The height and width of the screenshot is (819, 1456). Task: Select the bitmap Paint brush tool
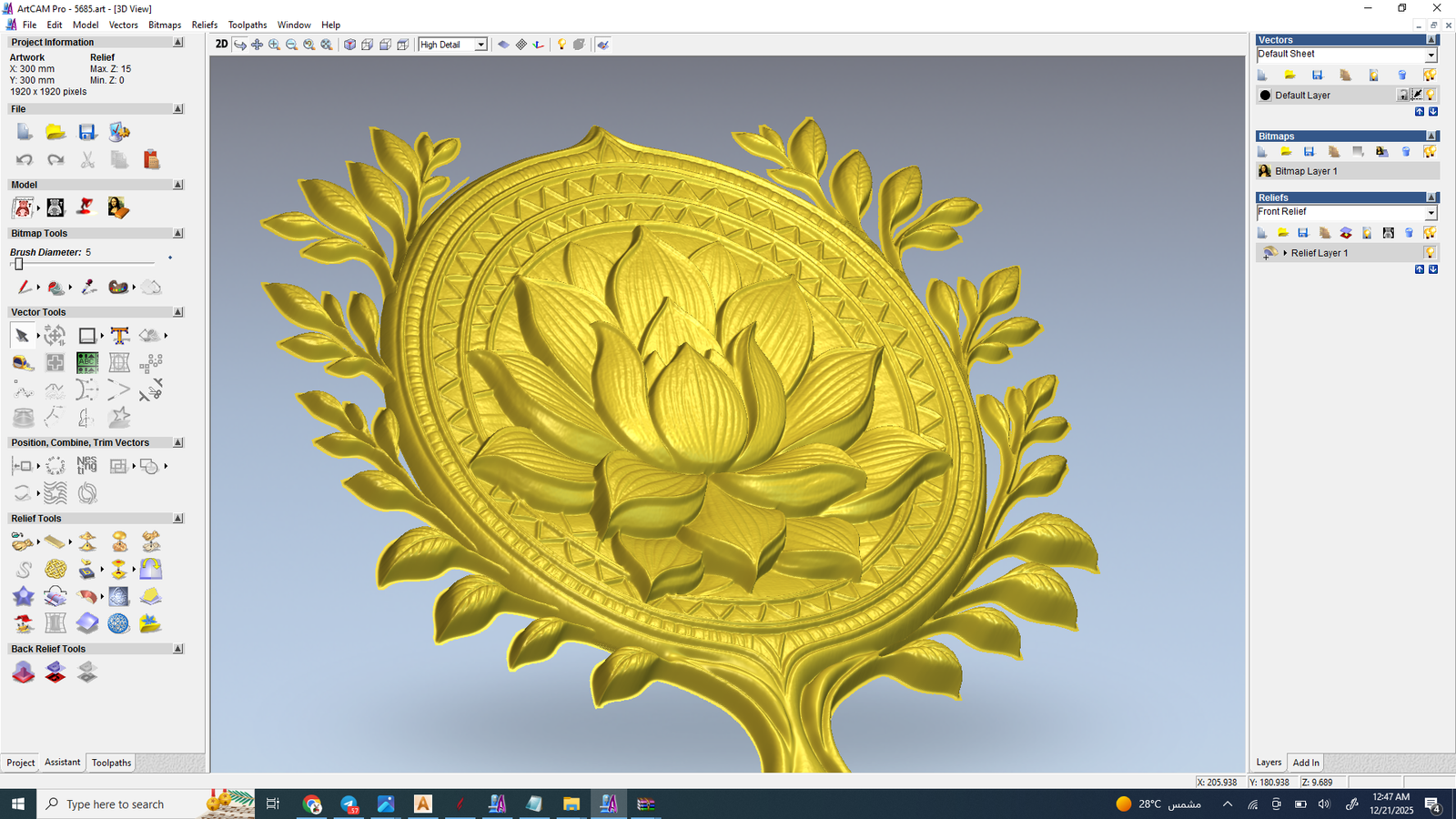pos(24,288)
